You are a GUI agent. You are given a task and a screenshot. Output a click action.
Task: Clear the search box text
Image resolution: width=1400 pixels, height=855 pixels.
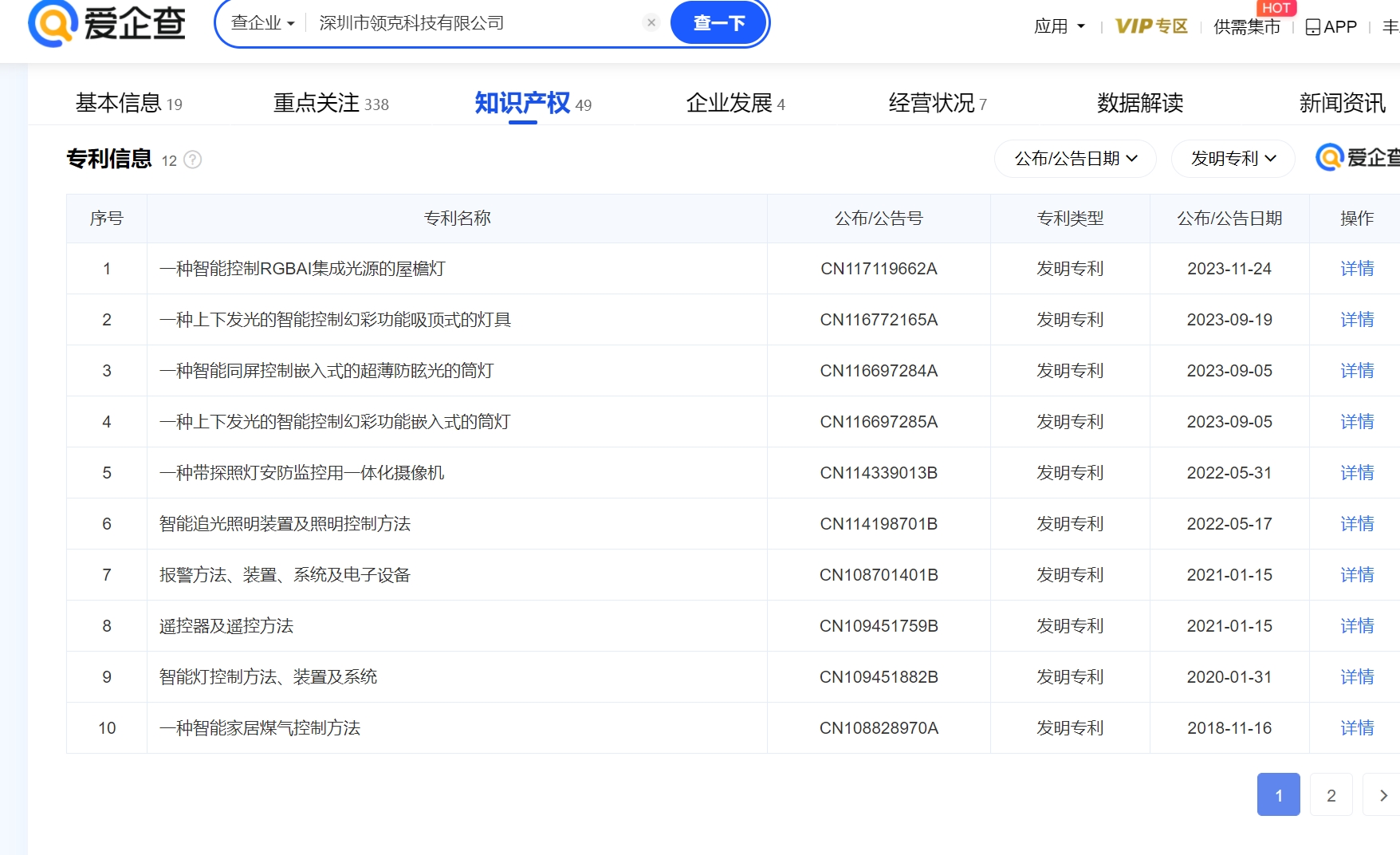point(651,23)
